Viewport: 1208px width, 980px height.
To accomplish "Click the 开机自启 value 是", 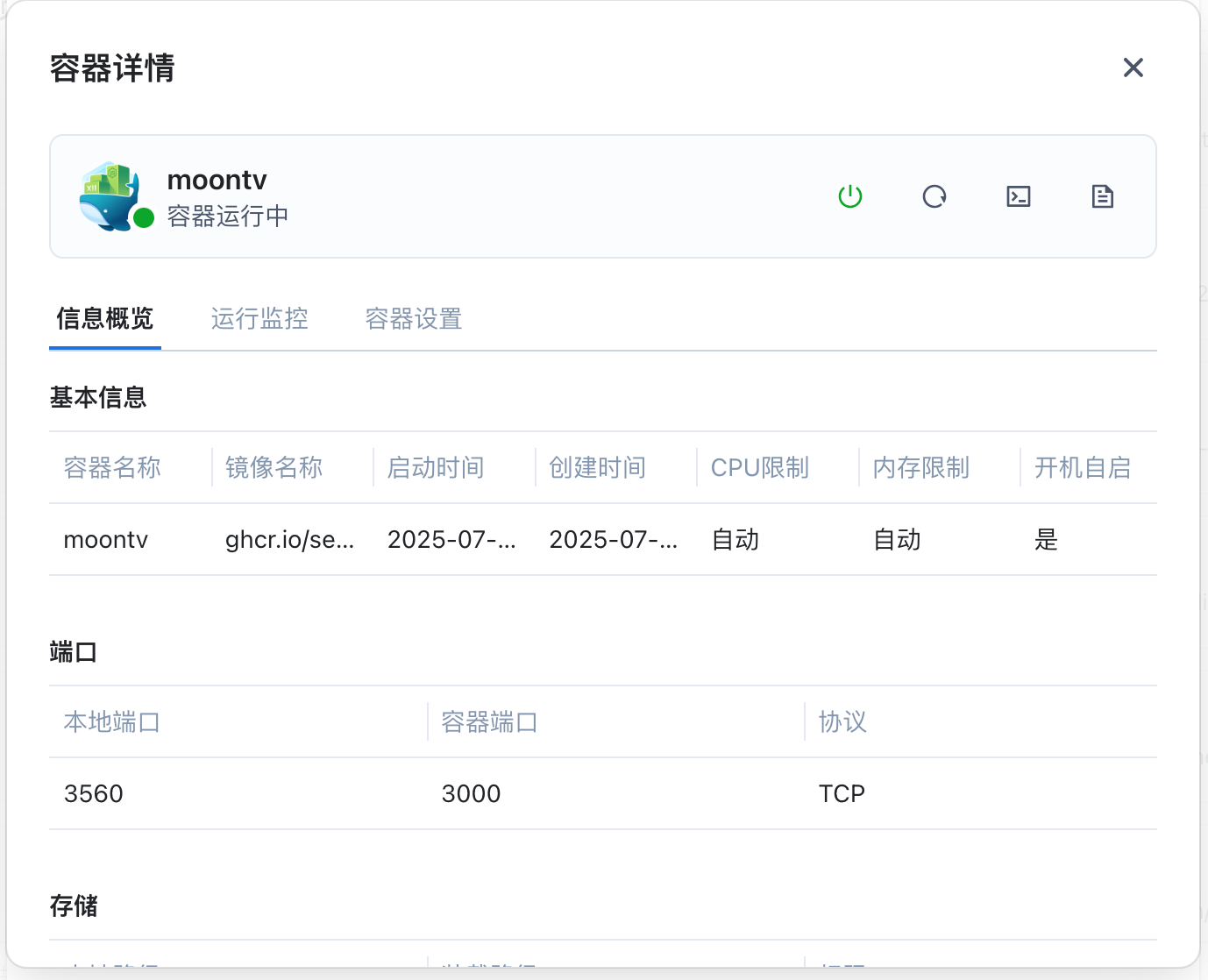I will 1047,540.
